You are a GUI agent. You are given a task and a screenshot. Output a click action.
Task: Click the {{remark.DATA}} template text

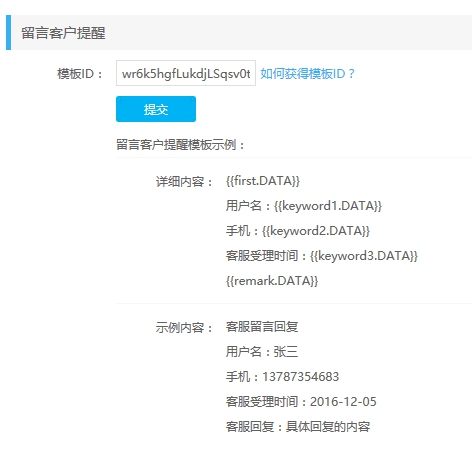272,281
